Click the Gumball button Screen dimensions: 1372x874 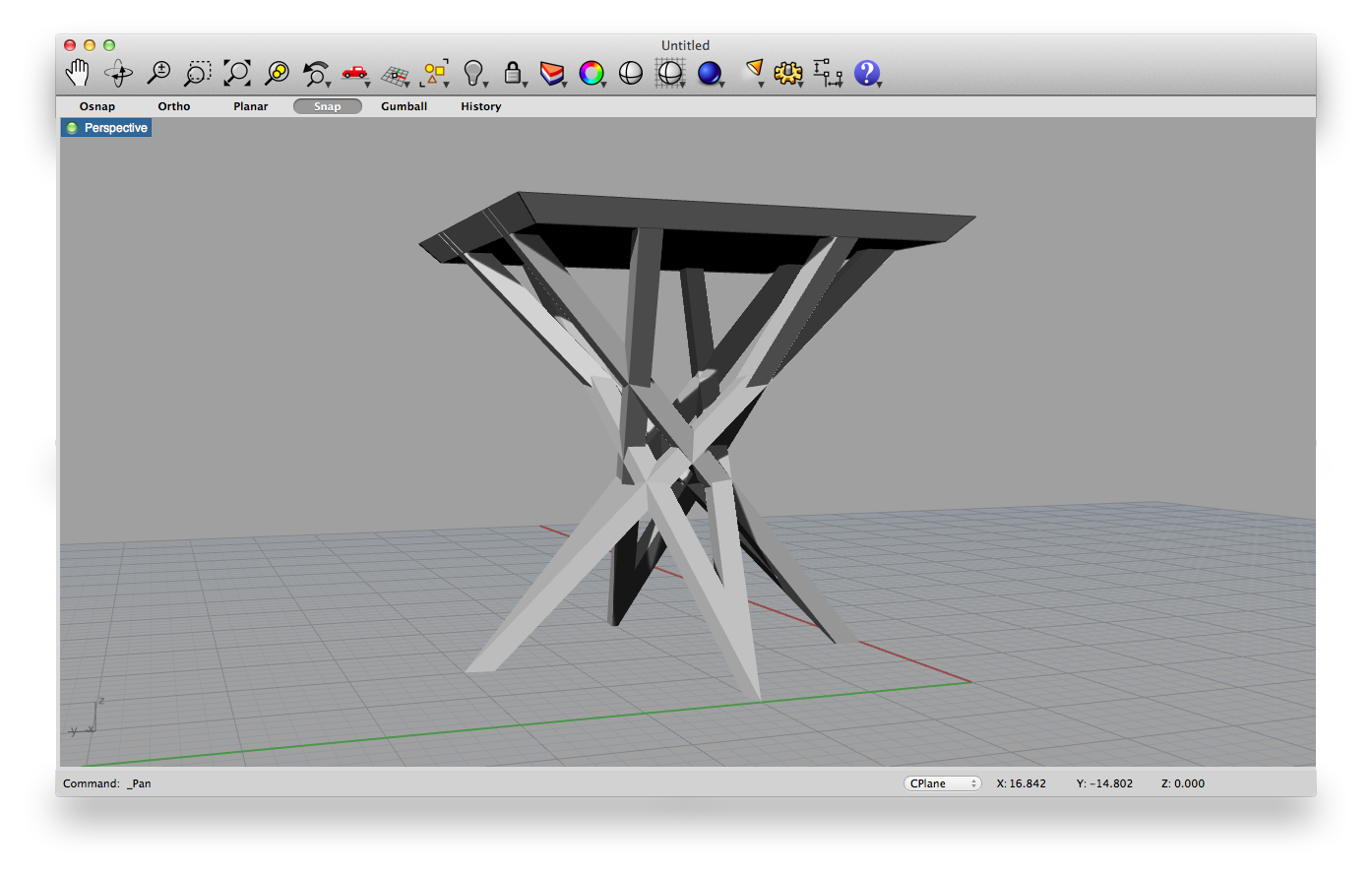click(x=404, y=106)
